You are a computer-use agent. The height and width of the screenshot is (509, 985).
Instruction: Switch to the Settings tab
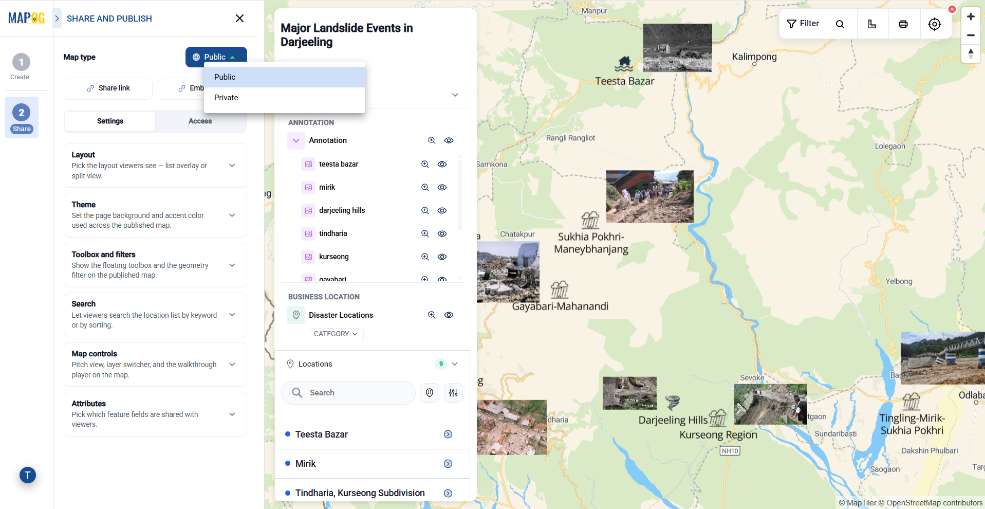[x=110, y=121]
